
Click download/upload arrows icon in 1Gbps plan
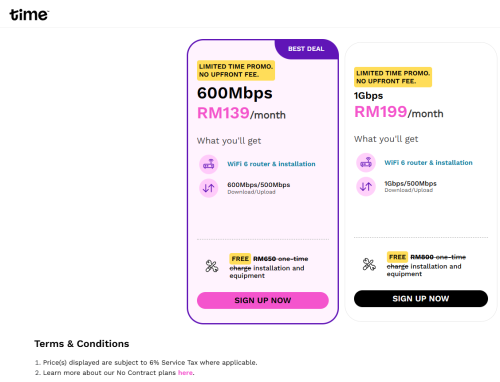[x=366, y=187]
